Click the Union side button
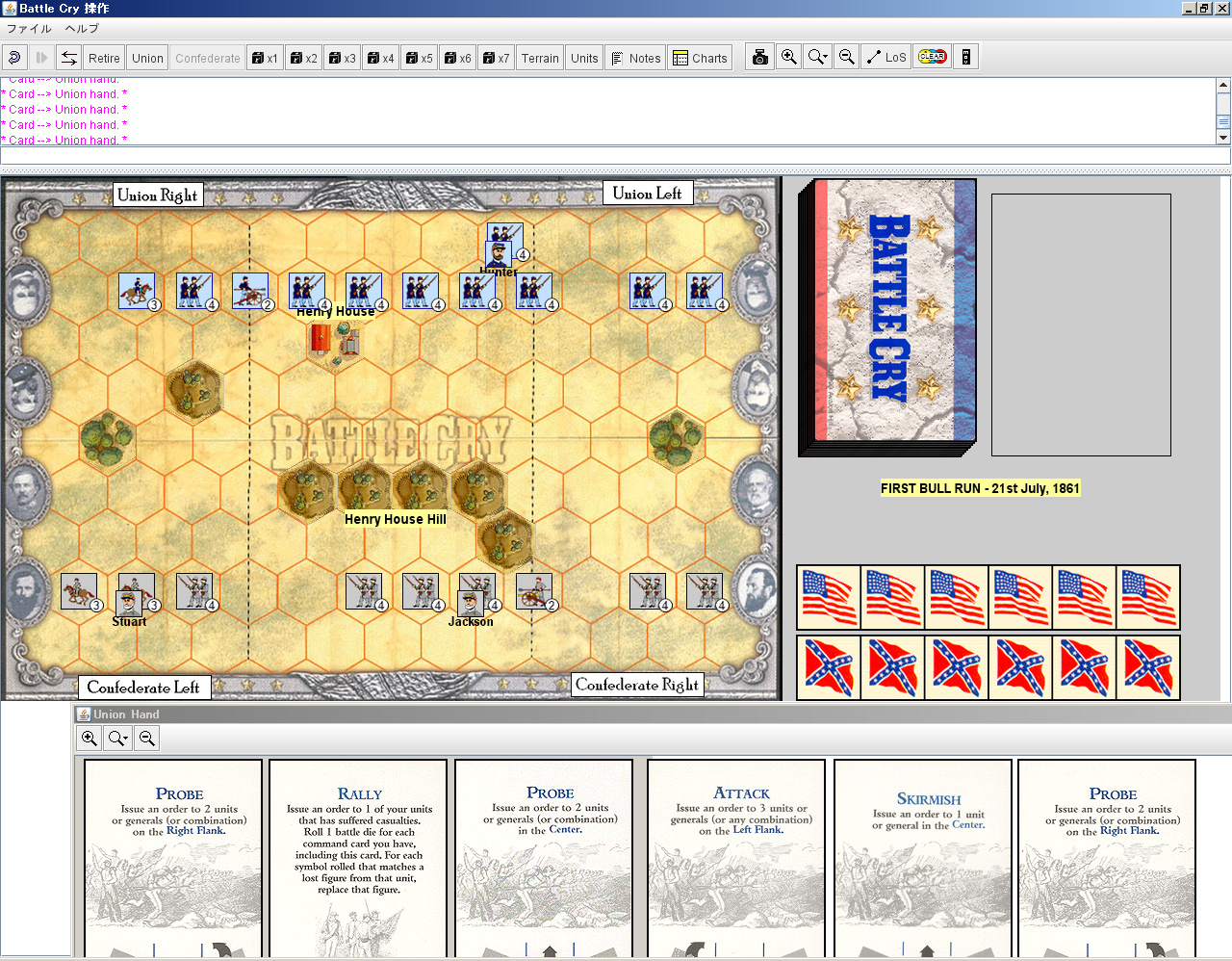 click(x=147, y=58)
